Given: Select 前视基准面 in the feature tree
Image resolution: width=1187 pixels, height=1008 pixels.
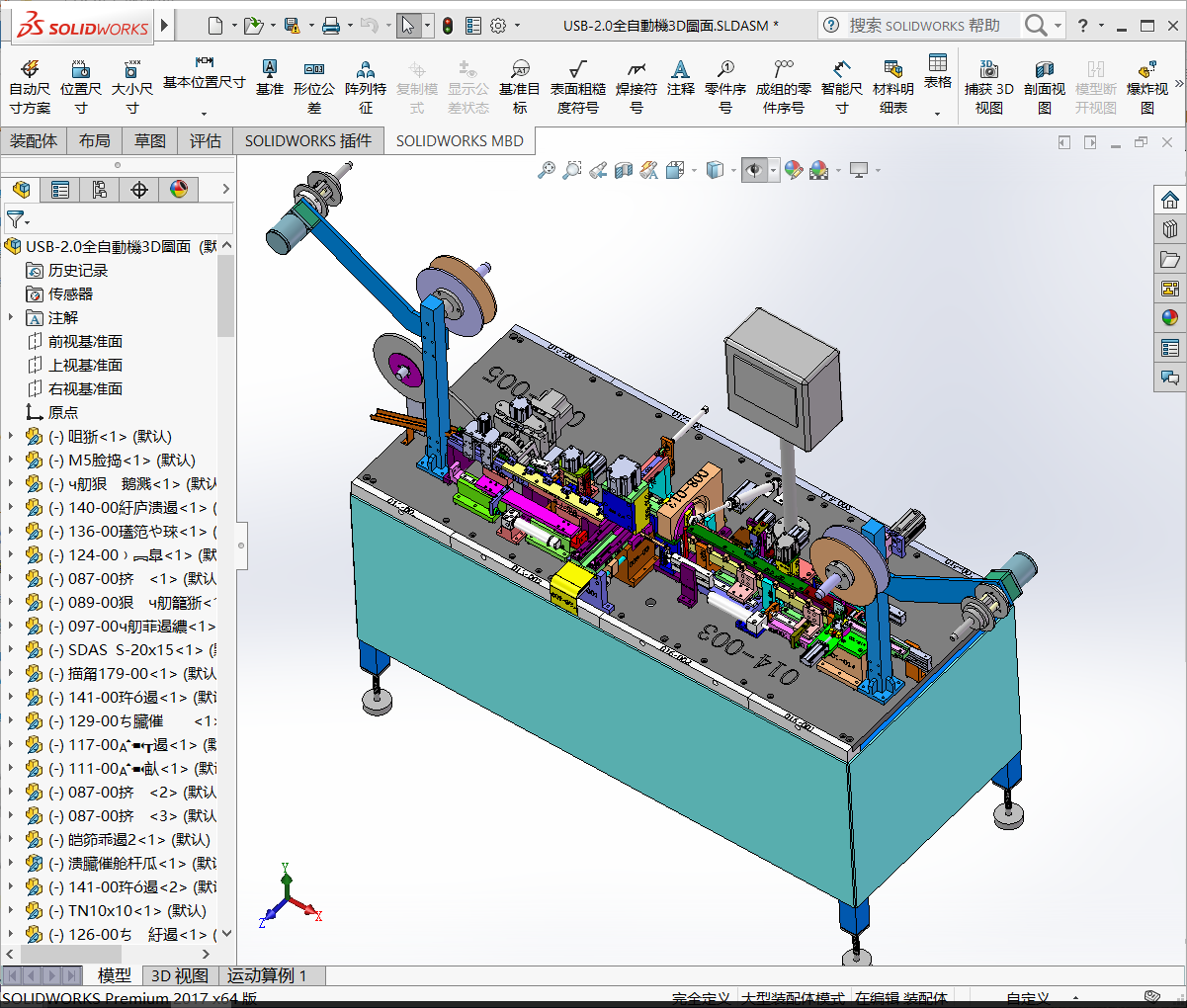Looking at the screenshot, I should [85, 342].
